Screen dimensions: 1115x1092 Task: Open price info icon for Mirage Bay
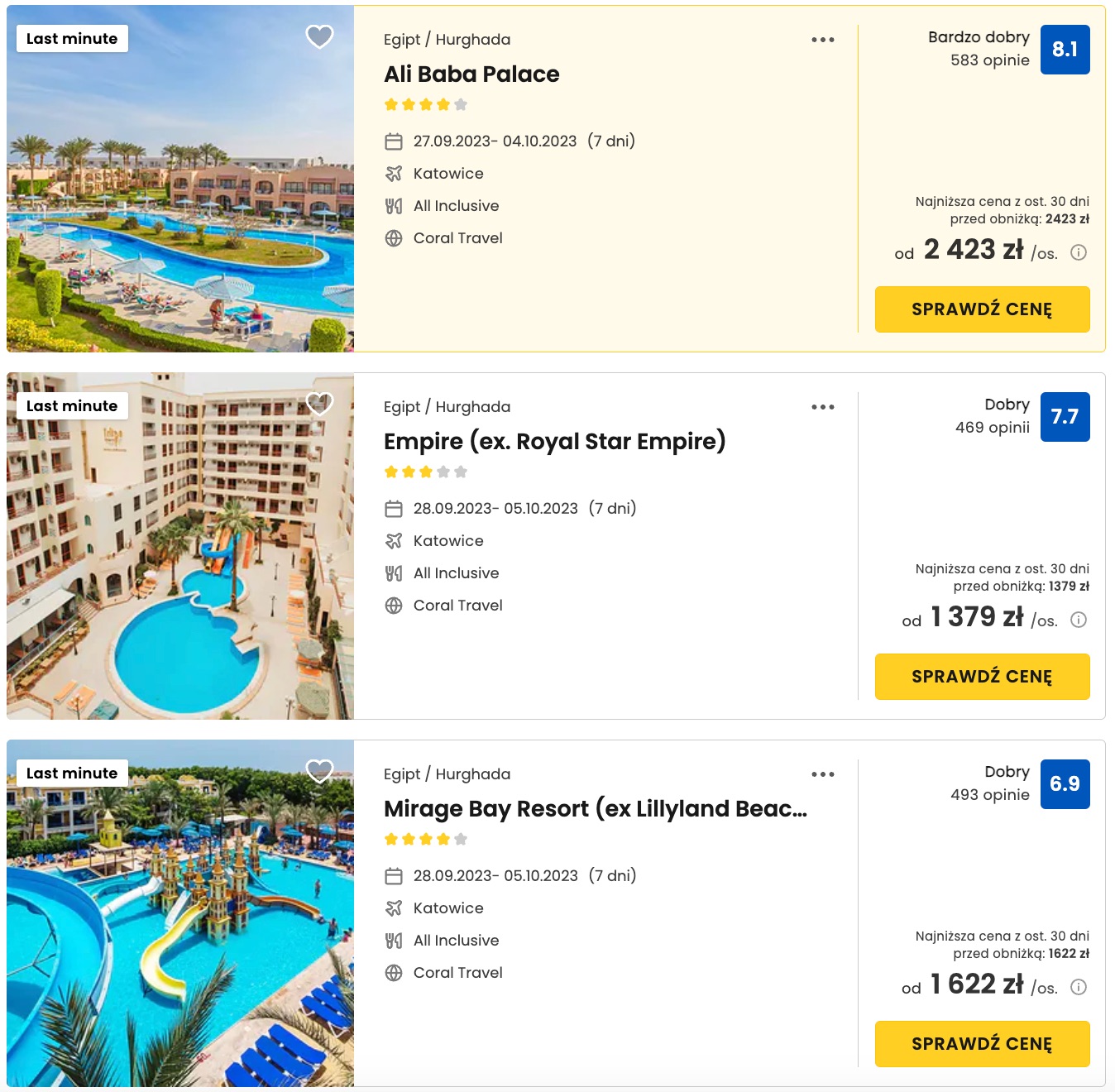pyautogui.click(x=1079, y=987)
